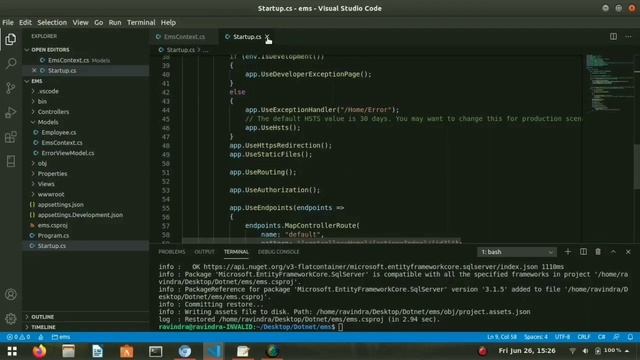Open editor More Actions ellipsis menu
This screenshot has width=640, height=360.
(x=628, y=36)
